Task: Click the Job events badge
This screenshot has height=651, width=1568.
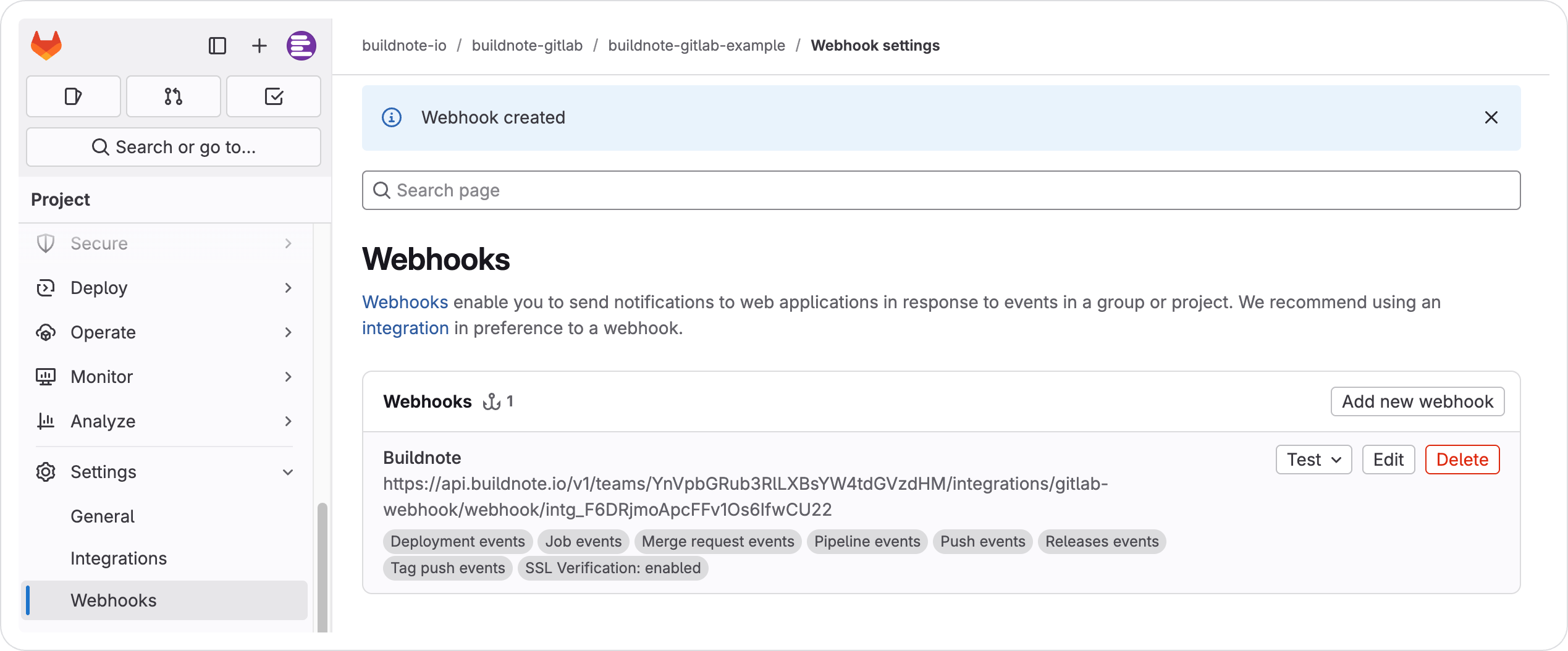Action: (x=583, y=542)
